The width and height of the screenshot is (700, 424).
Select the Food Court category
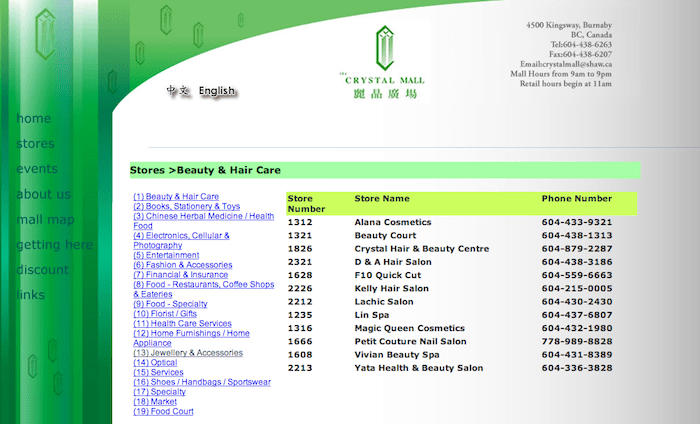pos(163,411)
